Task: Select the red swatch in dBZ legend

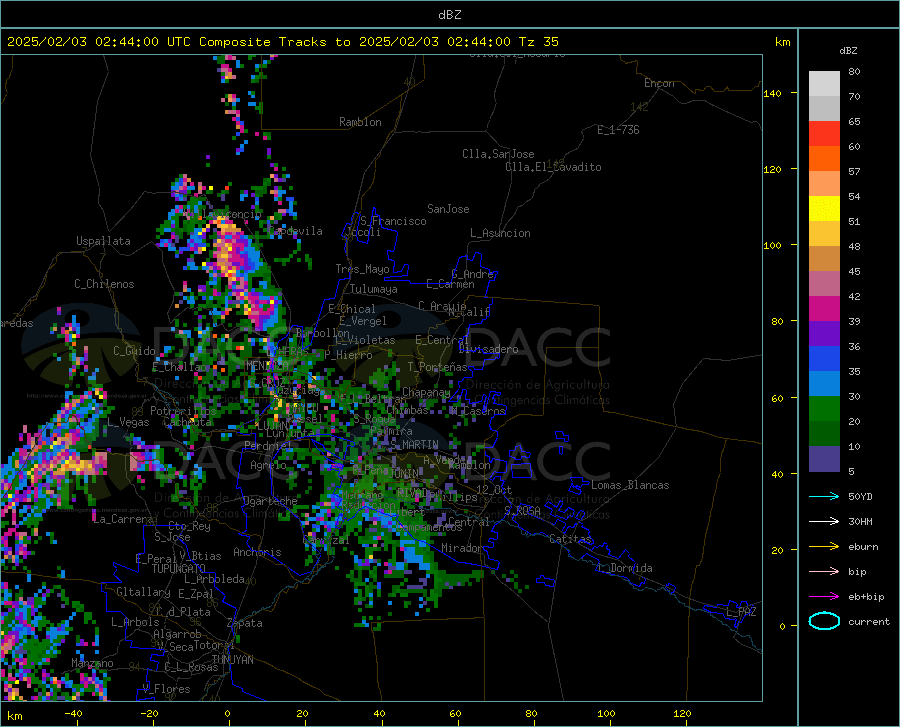Action: (824, 134)
